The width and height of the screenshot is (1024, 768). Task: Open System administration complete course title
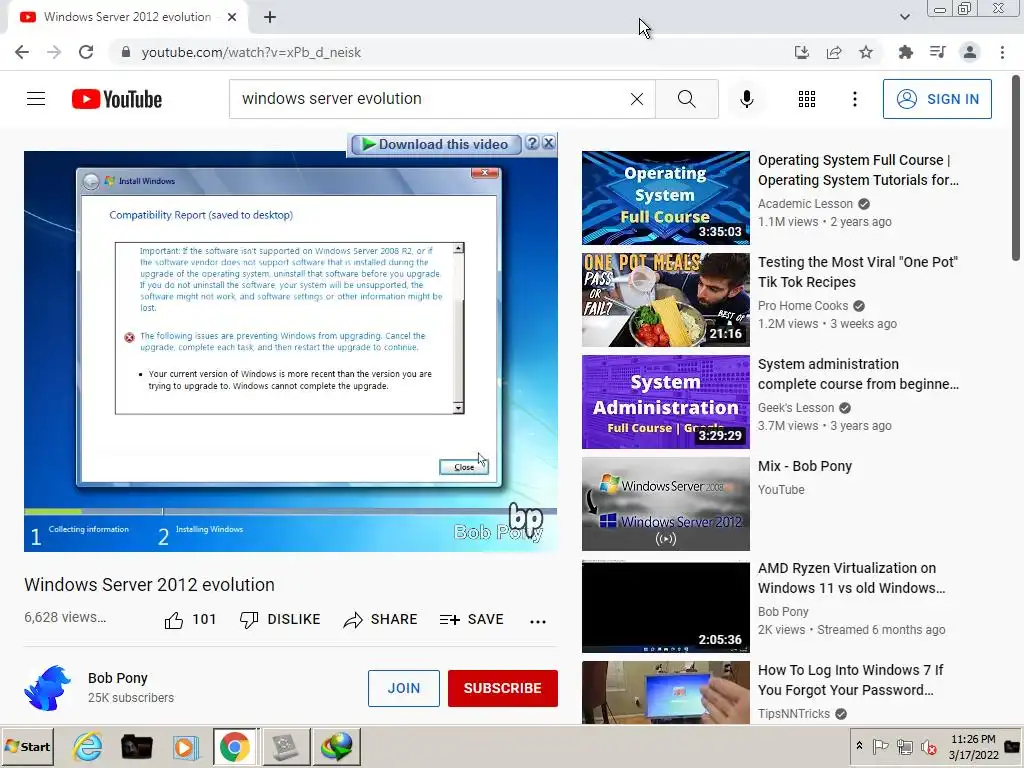(858, 374)
